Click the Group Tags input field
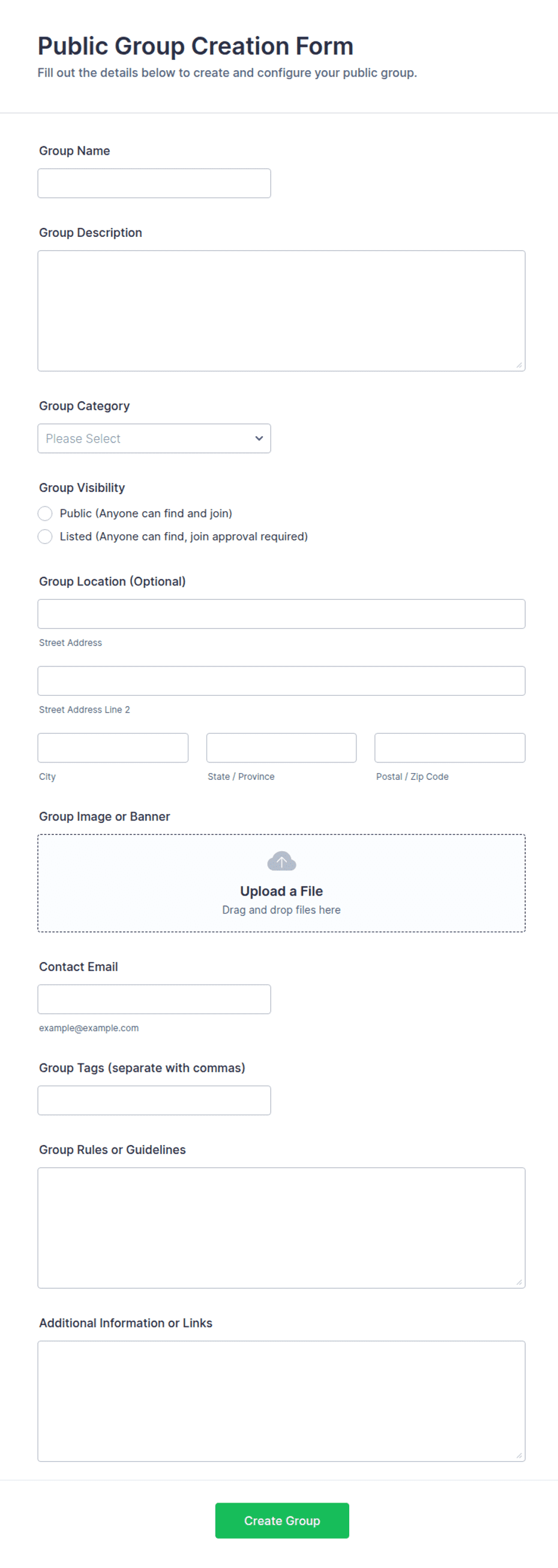 (x=154, y=1100)
